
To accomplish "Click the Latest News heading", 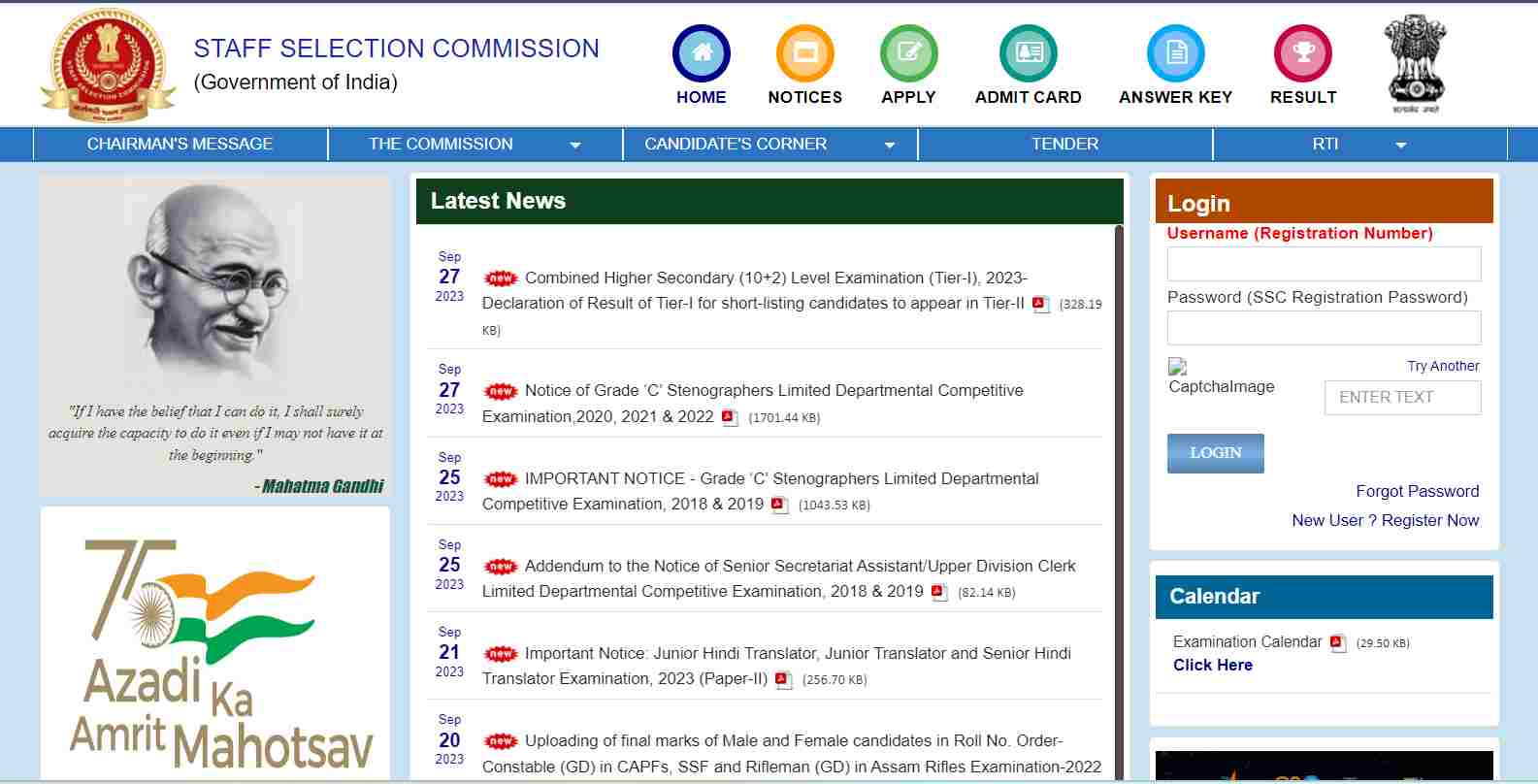I will (498, 201).
